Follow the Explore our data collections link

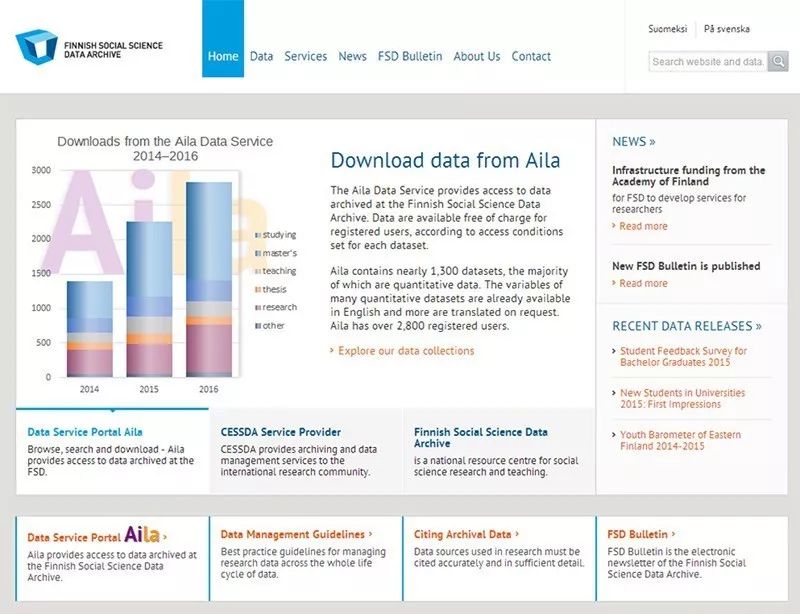coord(406,351)
